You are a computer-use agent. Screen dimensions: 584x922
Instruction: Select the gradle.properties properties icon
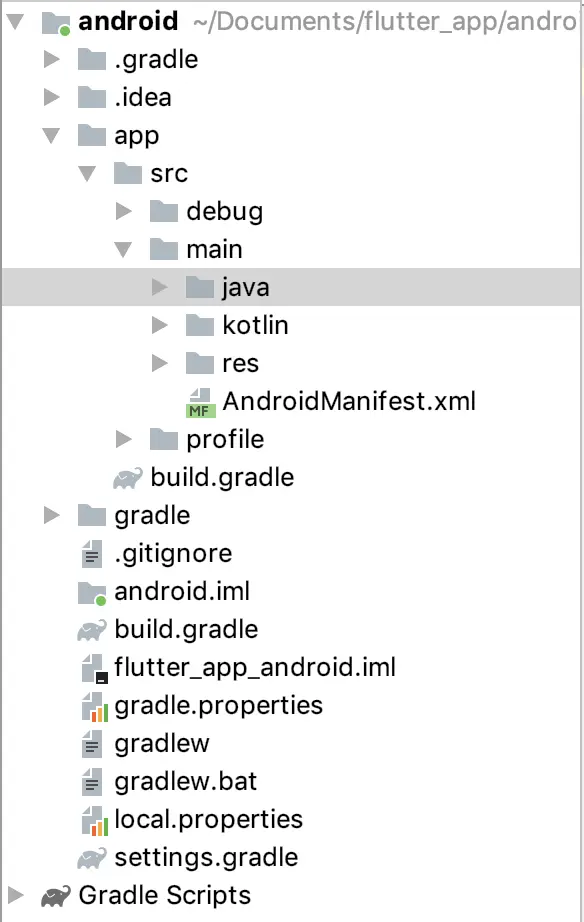94,705
